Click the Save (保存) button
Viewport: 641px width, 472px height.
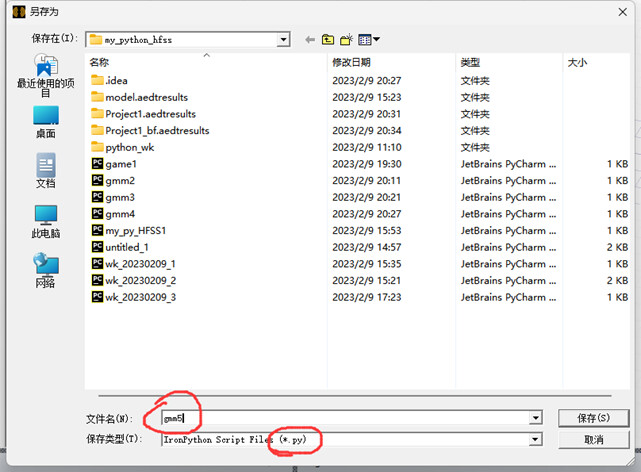pos(593,418)
